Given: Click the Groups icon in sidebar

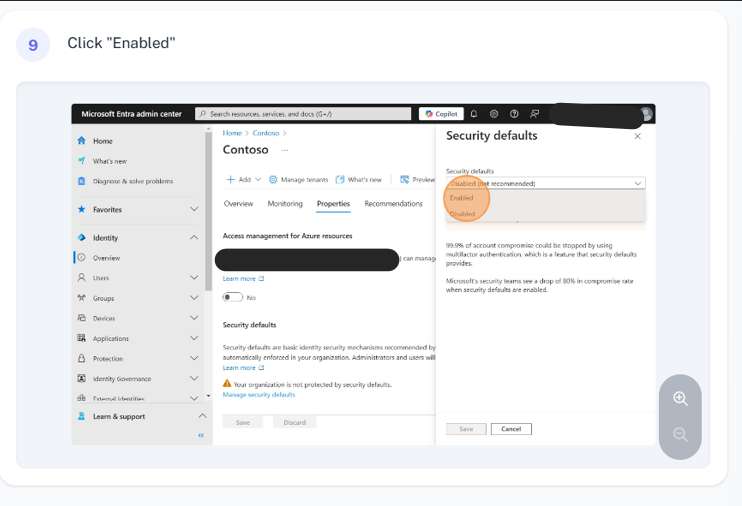Looking at the screenshot, I should point(81,298).
